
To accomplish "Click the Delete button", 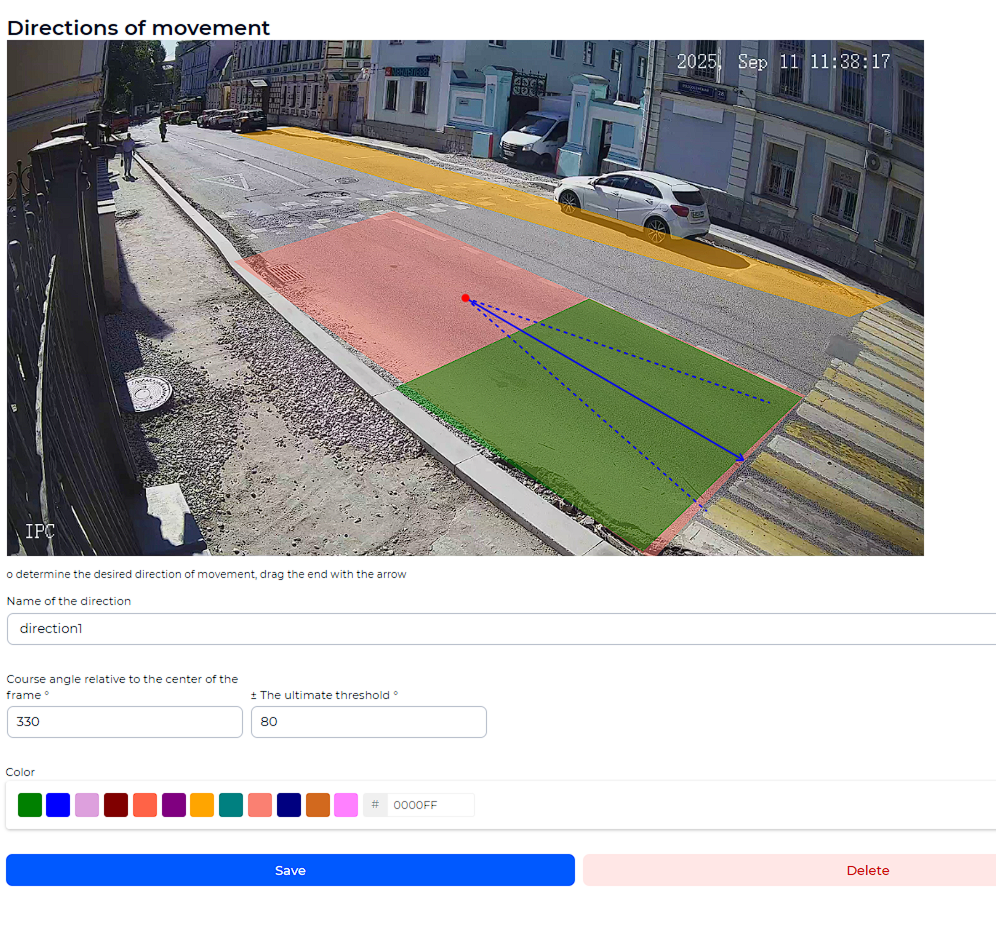I will [868, 870].
